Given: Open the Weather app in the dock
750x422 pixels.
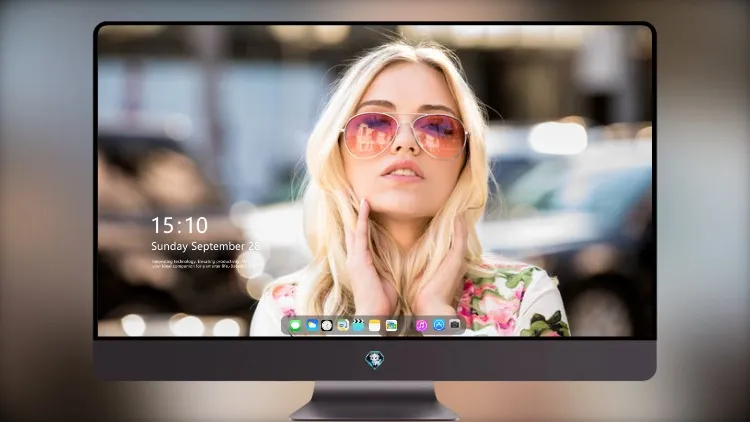Looking at the screenshot, I should pos(312,325).
